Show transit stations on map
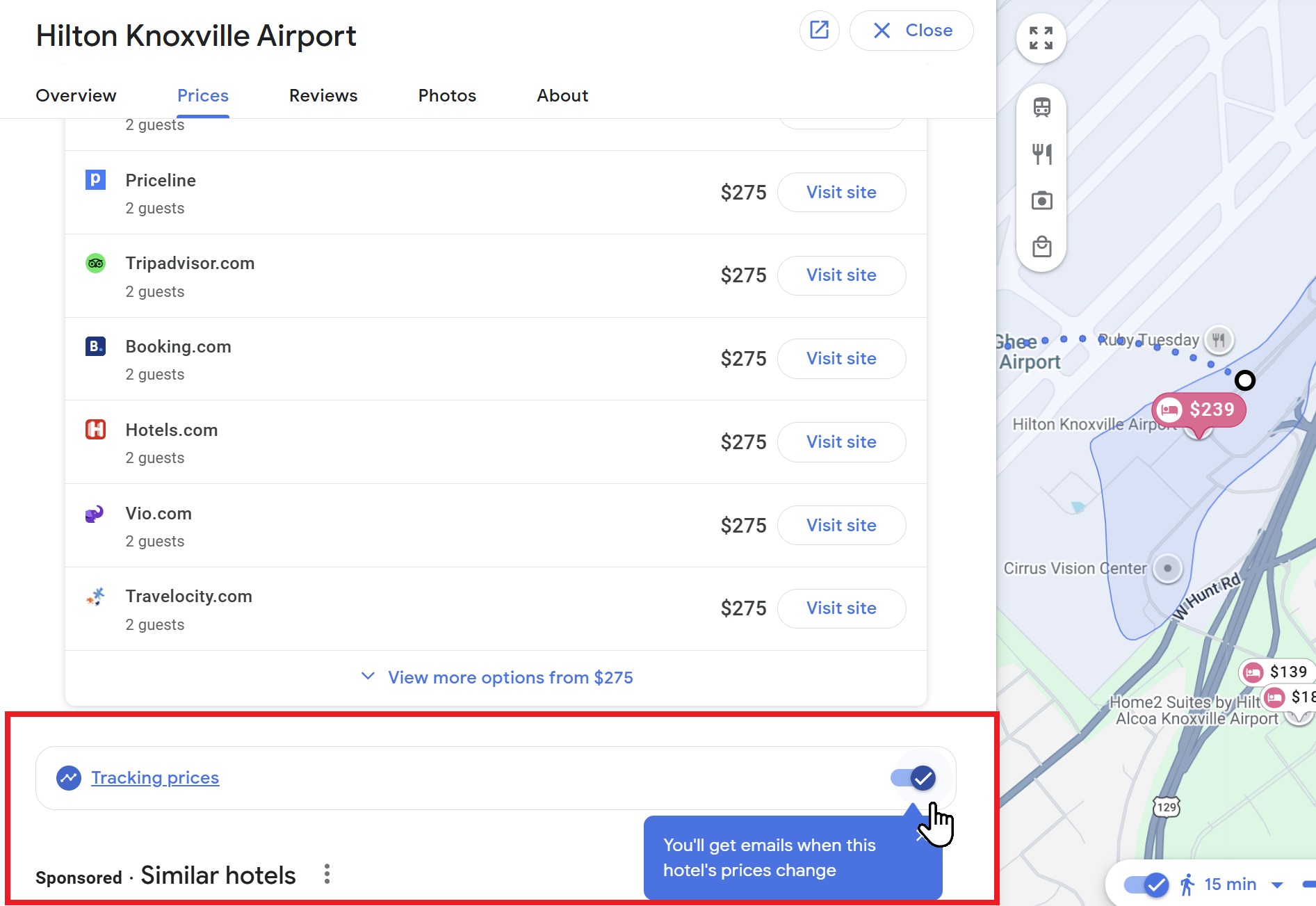 click(1041, 108)
